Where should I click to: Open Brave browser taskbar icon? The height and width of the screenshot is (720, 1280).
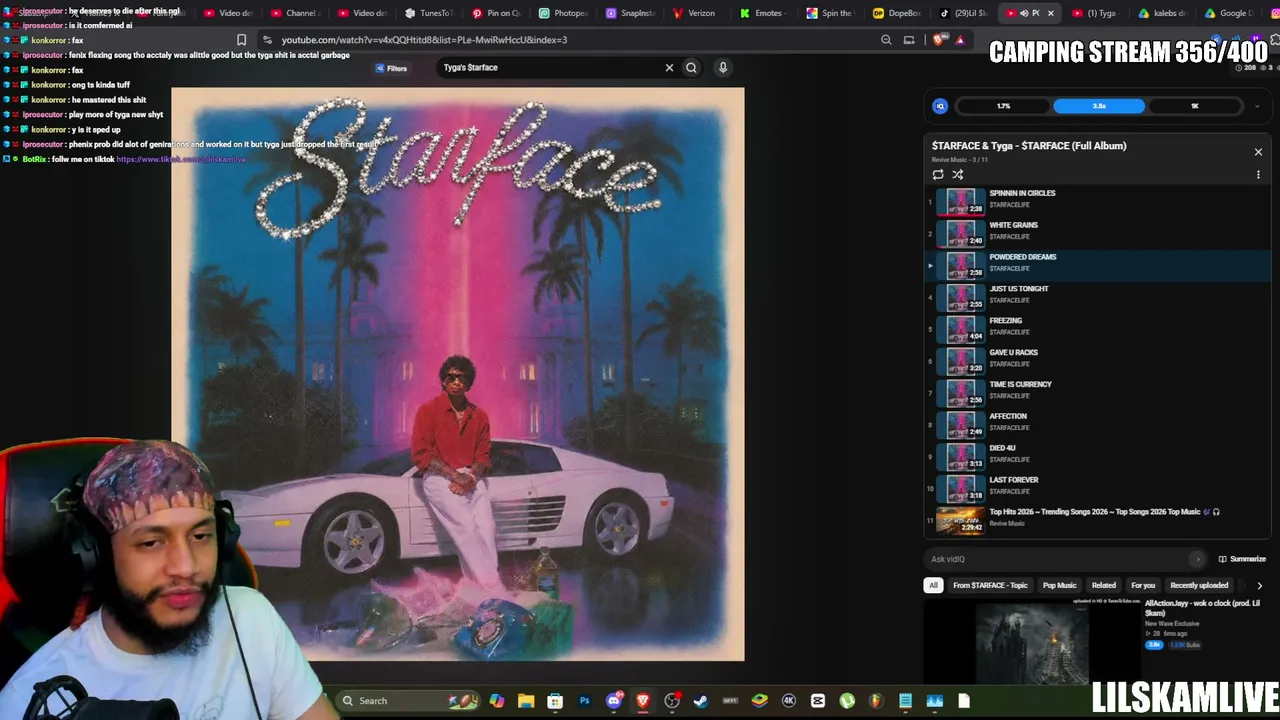(643, 701)
